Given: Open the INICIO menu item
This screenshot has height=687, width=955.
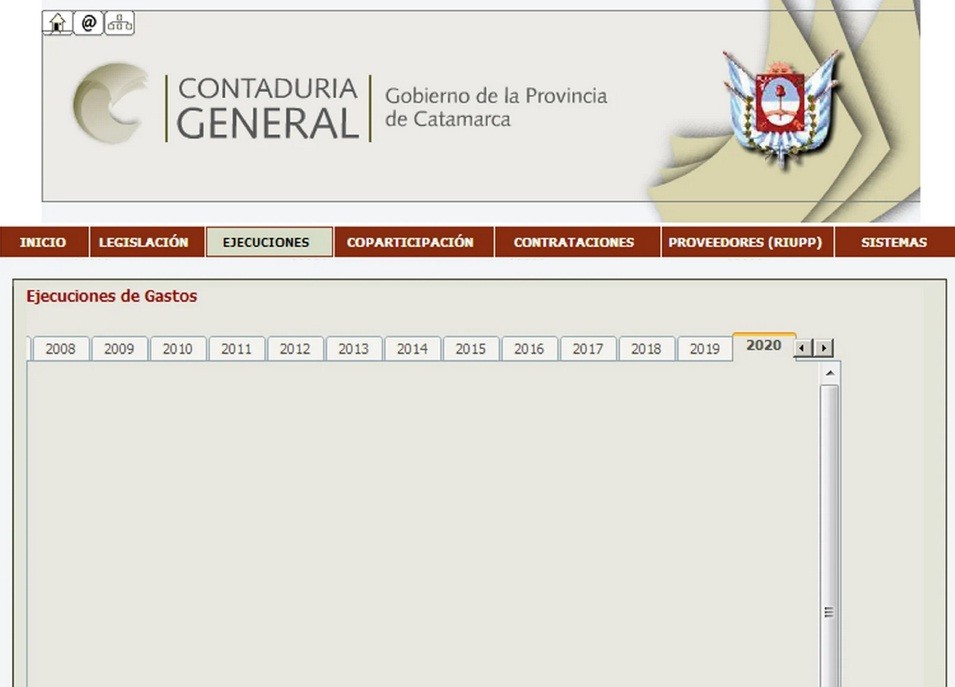Looking at the screenshot, I should coord(43,242).
